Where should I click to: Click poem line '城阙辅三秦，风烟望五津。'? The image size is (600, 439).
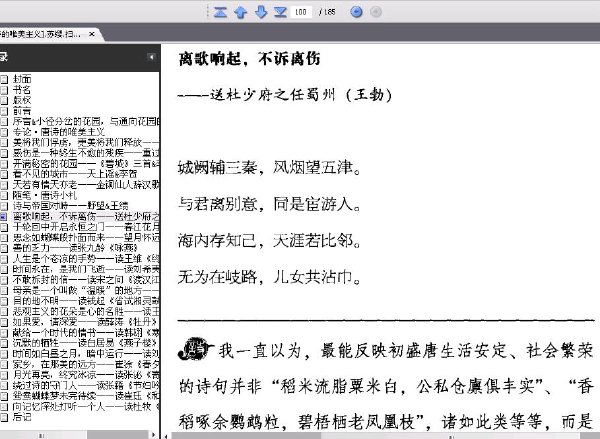pos(269,168)
